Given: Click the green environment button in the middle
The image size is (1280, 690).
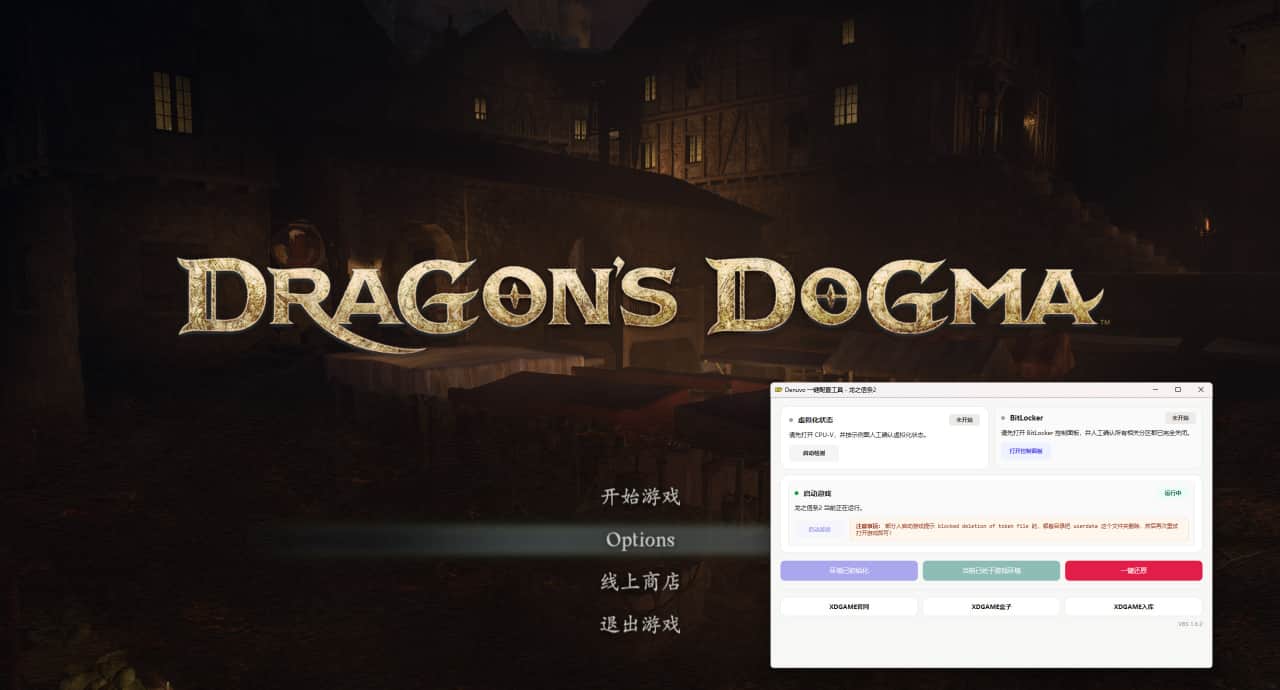Looking at the screenshot, I should click(991, 571).
